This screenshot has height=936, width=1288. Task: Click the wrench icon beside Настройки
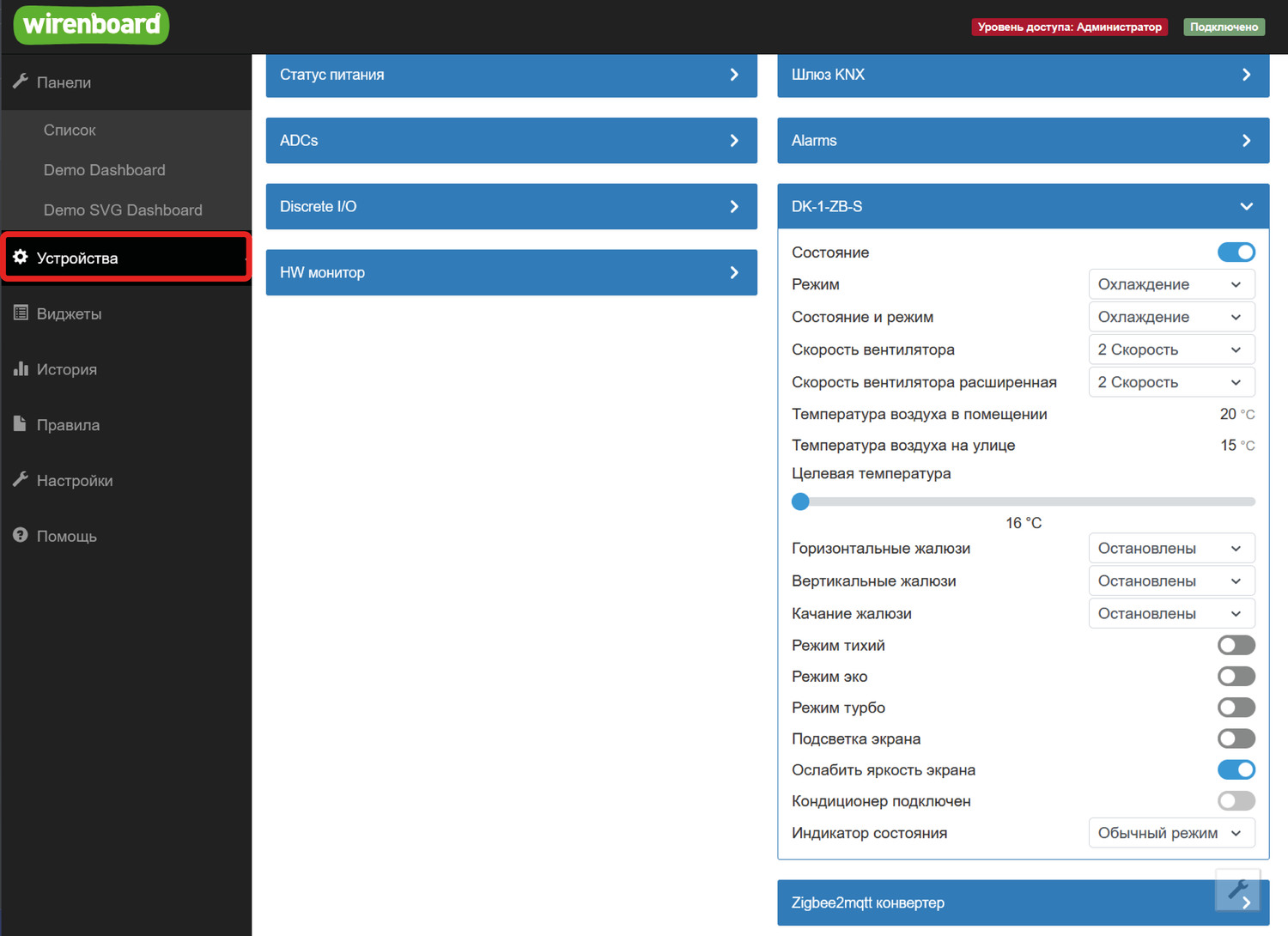21,479
